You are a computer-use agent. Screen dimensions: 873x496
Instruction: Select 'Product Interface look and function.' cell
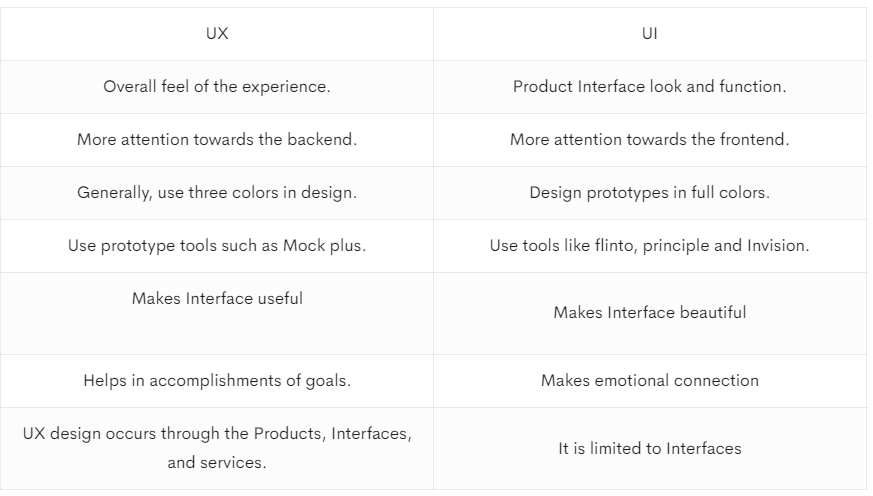[x=650, y=87]
